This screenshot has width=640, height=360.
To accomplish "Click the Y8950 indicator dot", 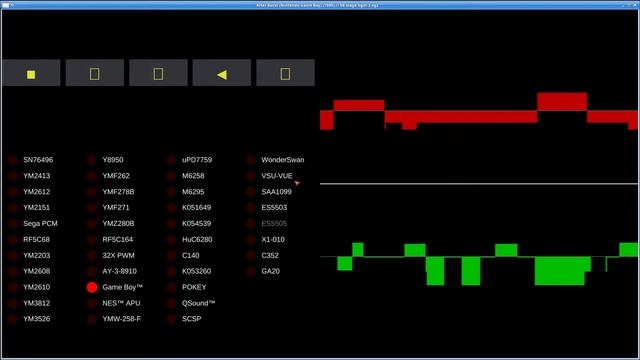I will pos(92,160).
